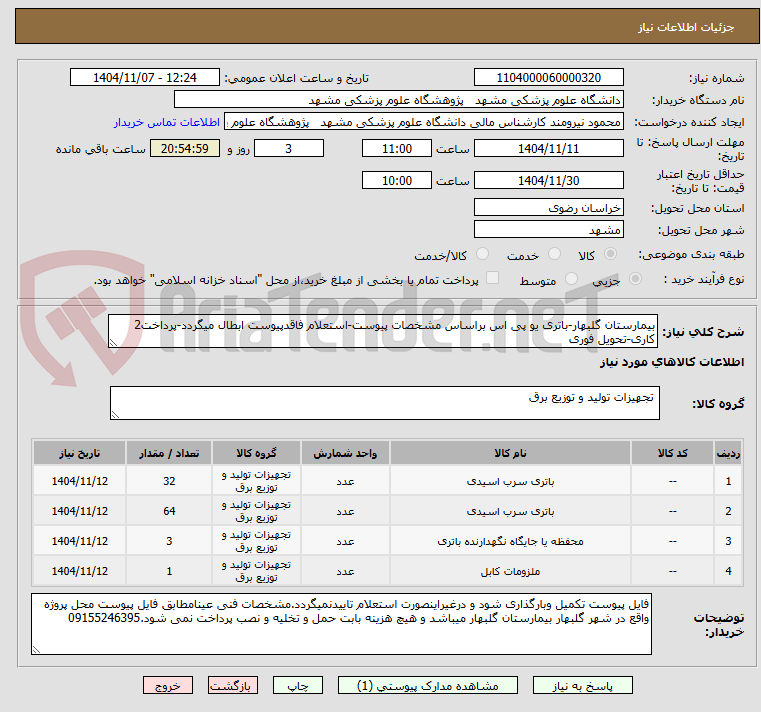Open اطلاعات تماس خریدار link
The image size is (761, 712).
point(167,122)
